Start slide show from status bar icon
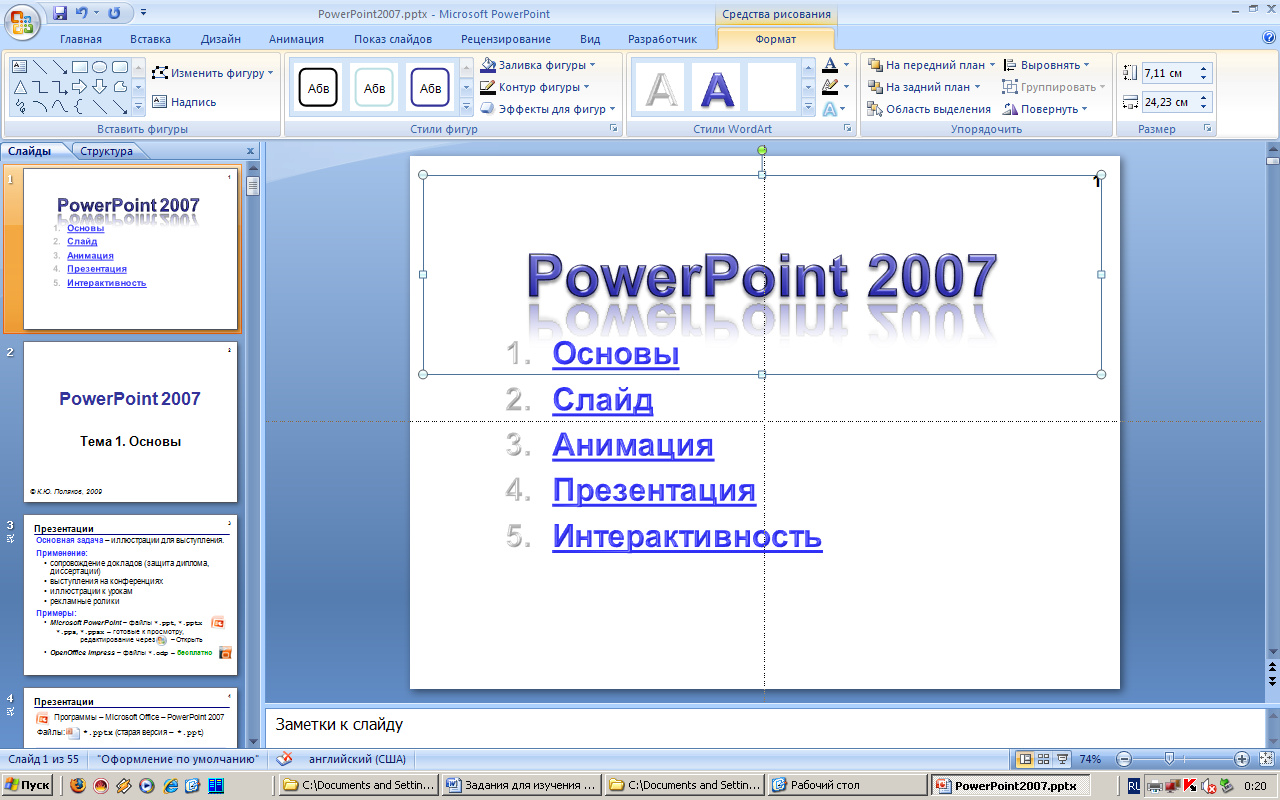1280x800 pixels. pyautogui.click(x=1062, y=759)
